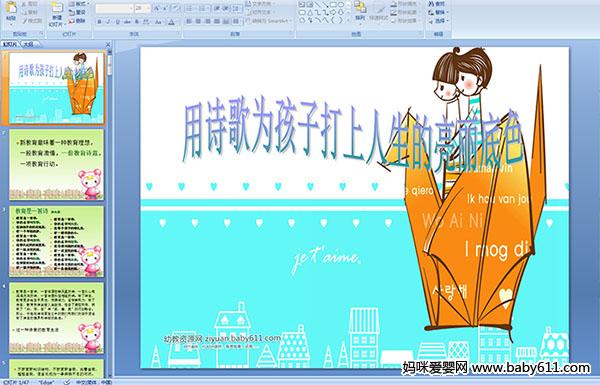Expand the shapes gallery More arrow

pos(348,20)
